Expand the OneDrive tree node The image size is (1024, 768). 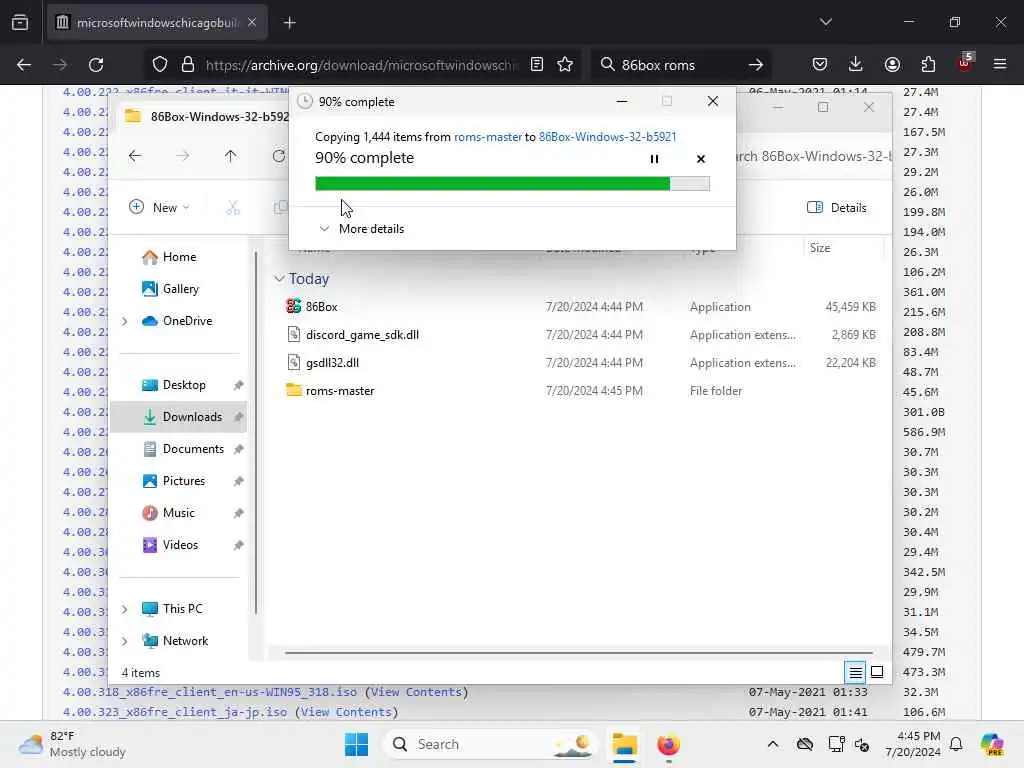point(125,321)
